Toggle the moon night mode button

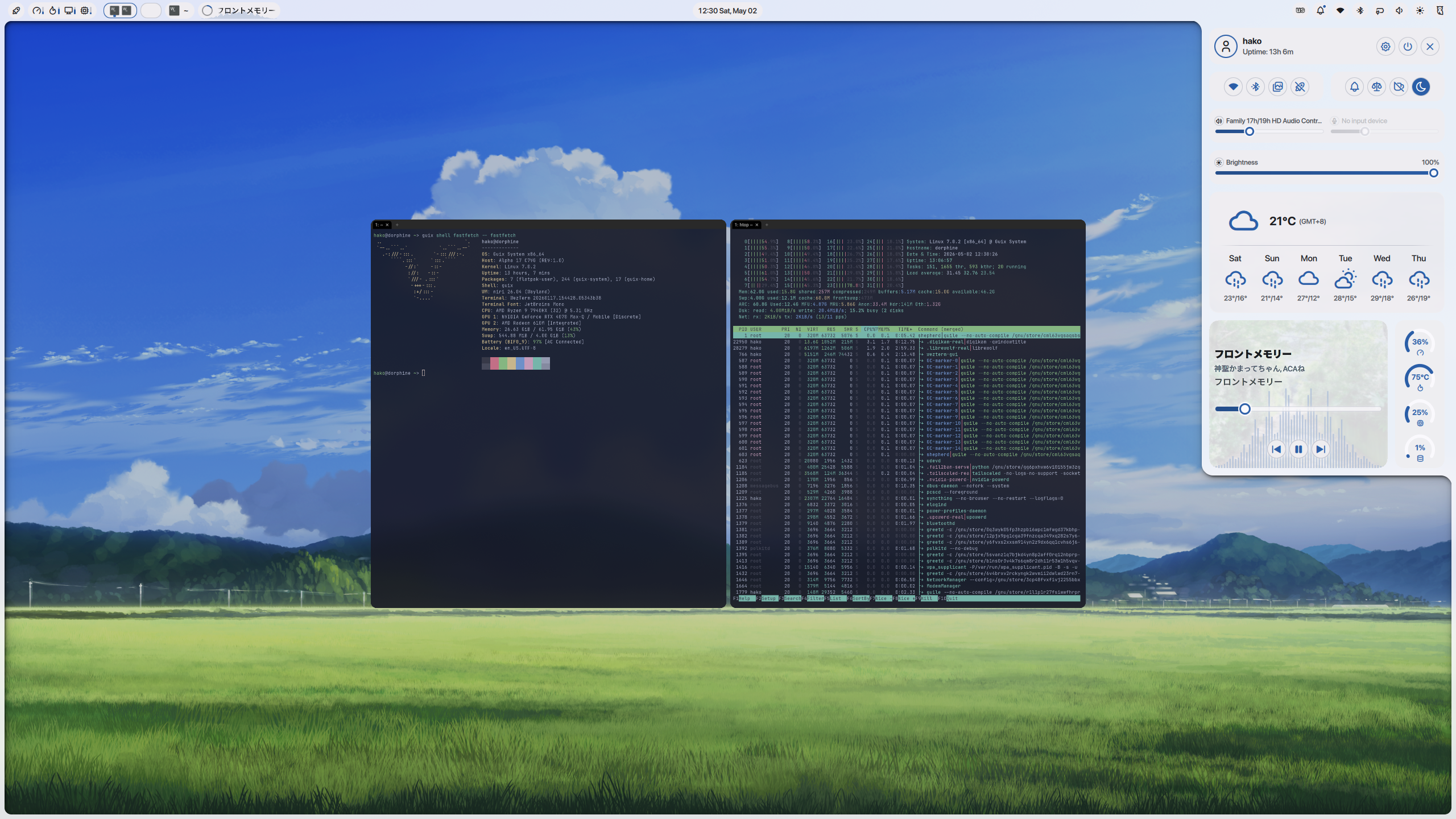1421,86
